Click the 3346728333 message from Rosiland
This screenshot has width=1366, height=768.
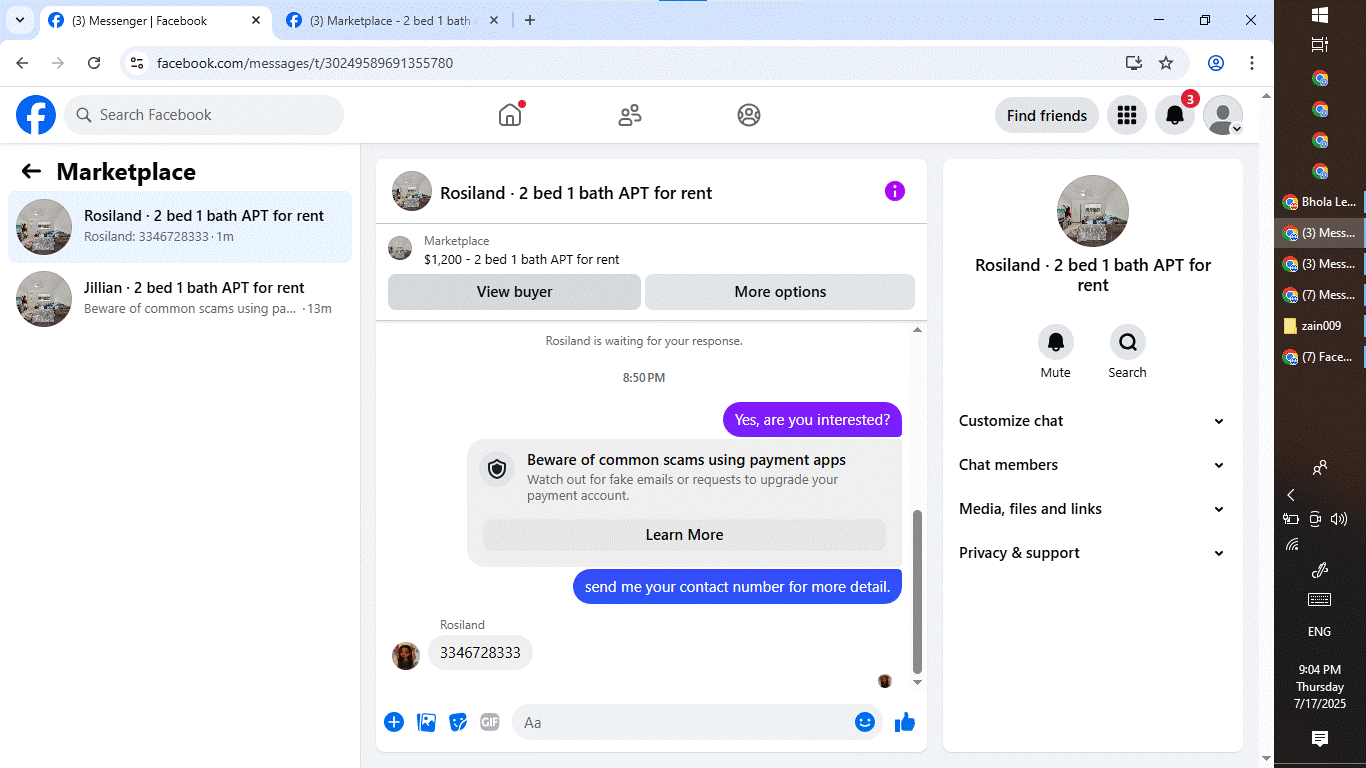[480, 653]
